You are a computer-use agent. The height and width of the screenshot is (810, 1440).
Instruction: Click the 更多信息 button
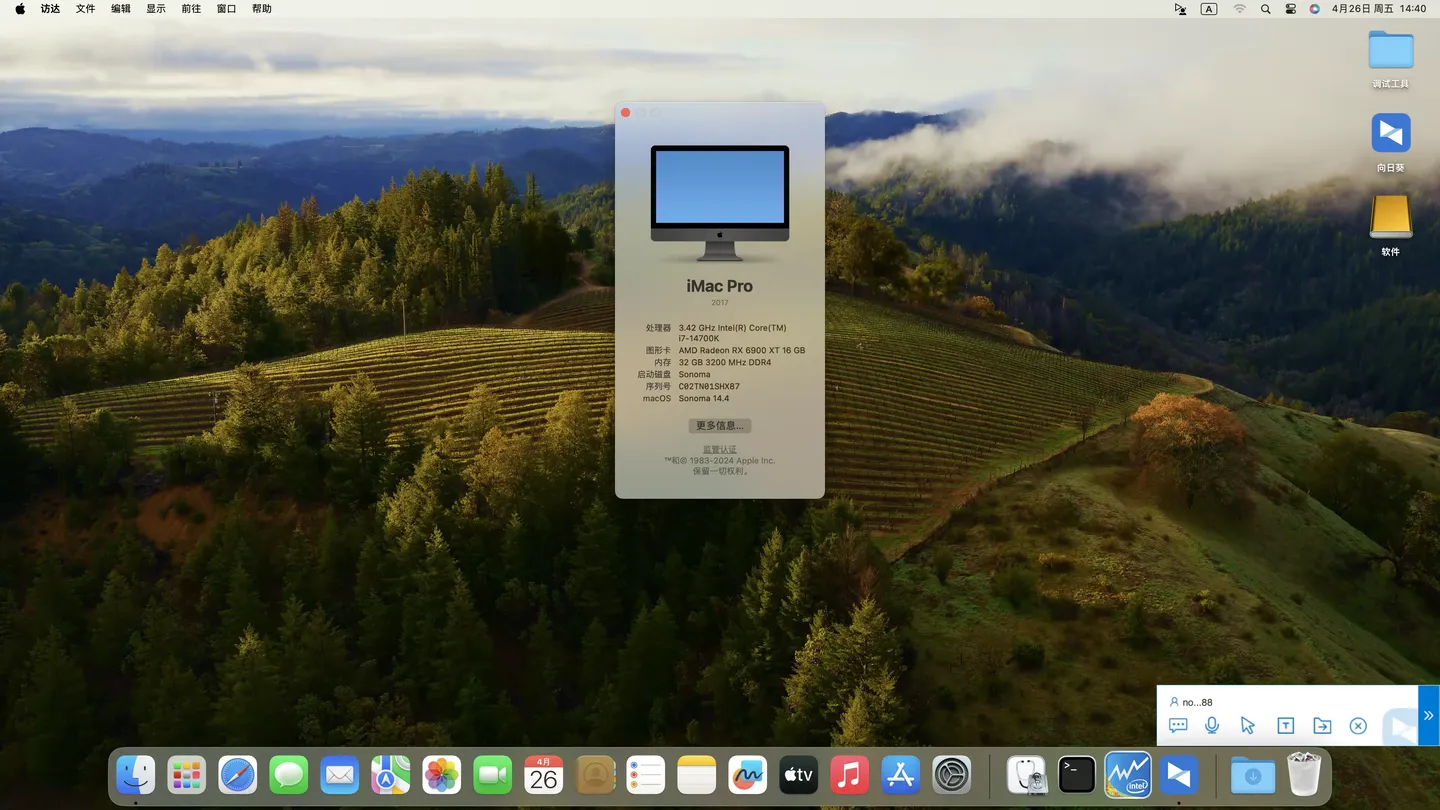point(719,426)
